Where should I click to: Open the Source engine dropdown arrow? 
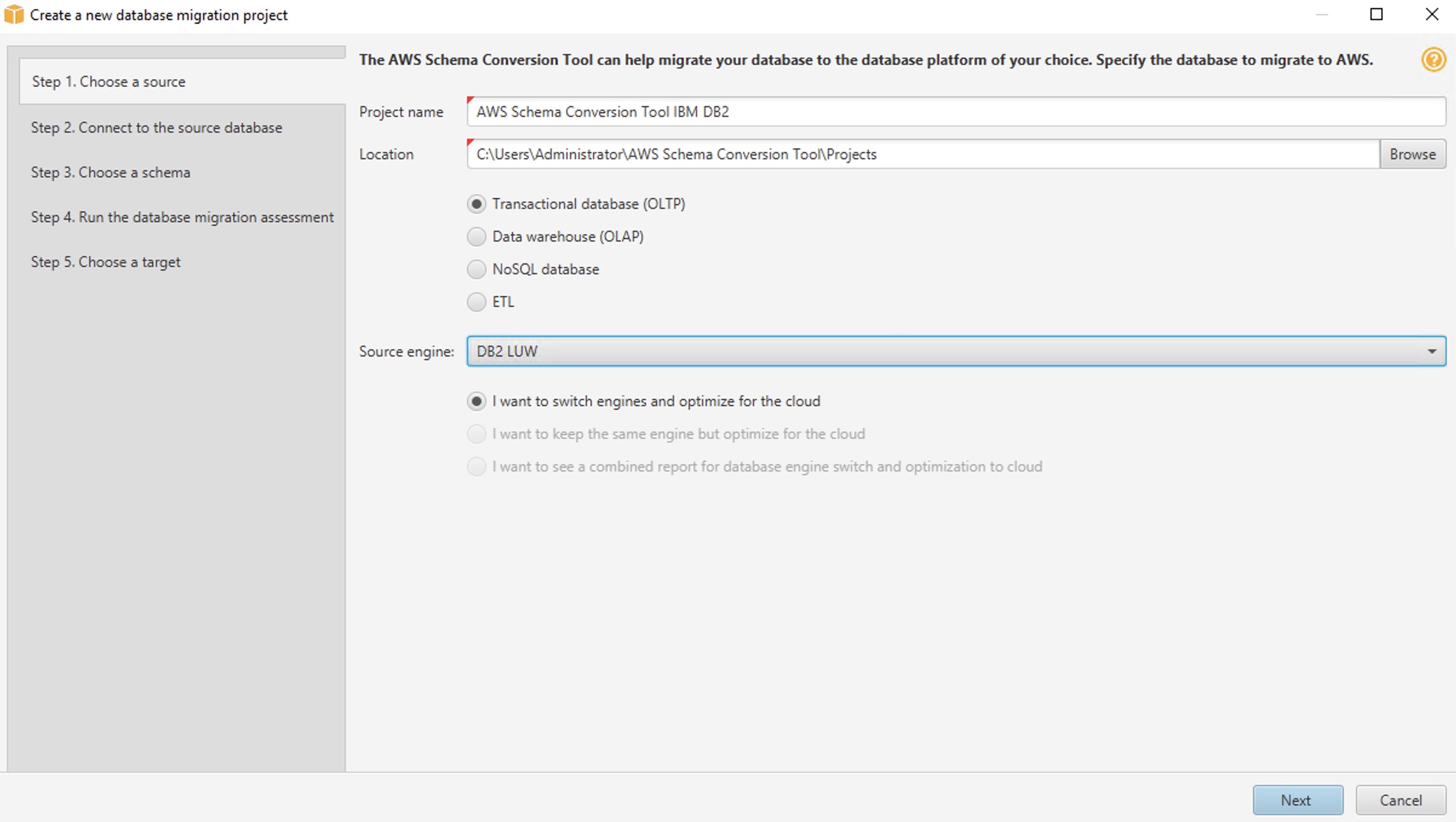(x=1431, y=352)
